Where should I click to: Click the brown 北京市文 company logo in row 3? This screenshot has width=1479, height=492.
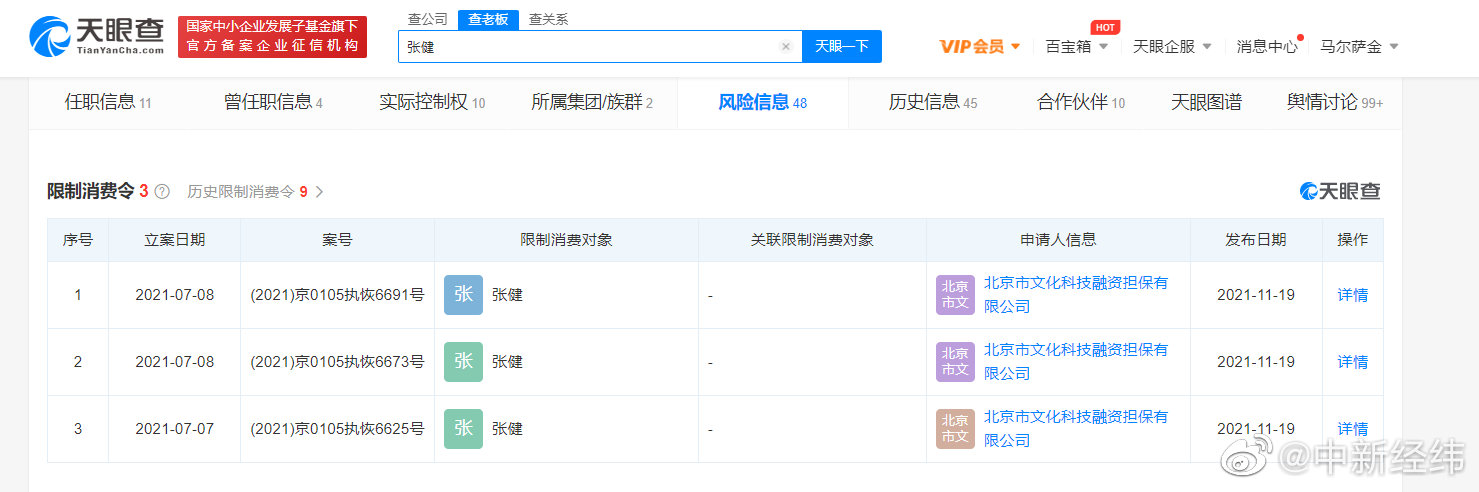click(x=955, y=429)
